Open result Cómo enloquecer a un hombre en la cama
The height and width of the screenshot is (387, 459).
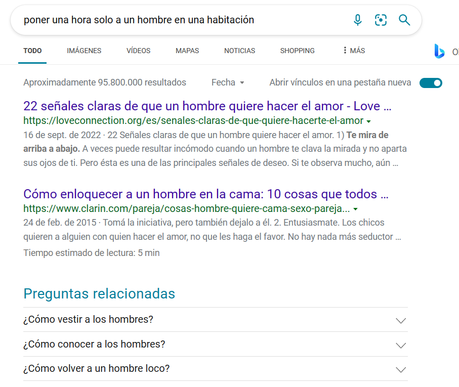[x=206, y=194]
